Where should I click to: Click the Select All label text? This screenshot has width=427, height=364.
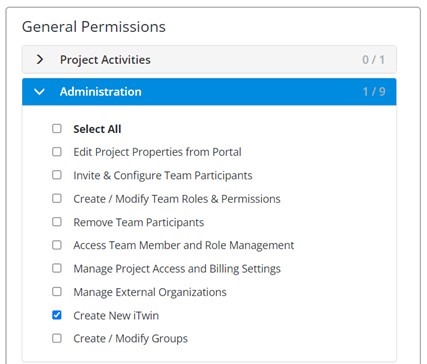tap(97, 129)
